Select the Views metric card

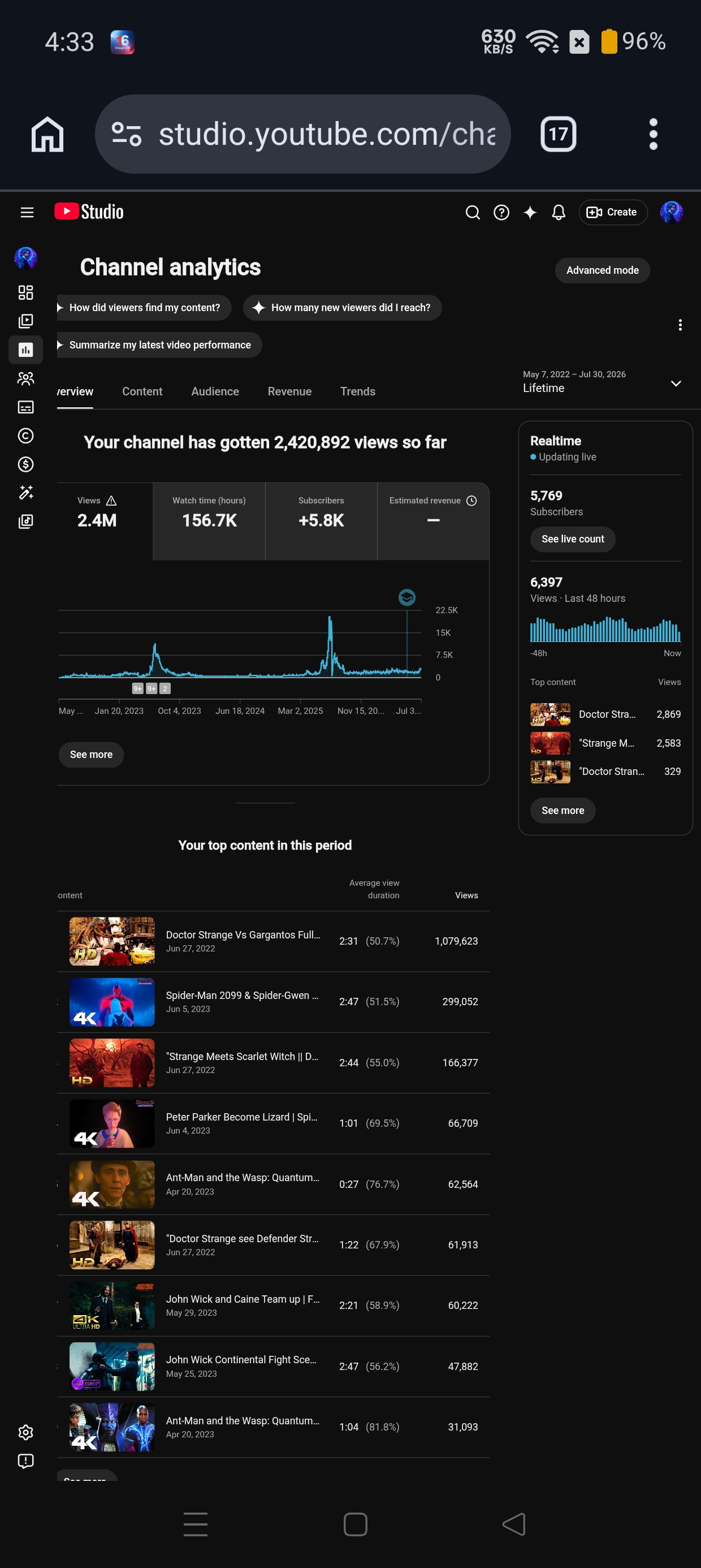pos(105,521)
